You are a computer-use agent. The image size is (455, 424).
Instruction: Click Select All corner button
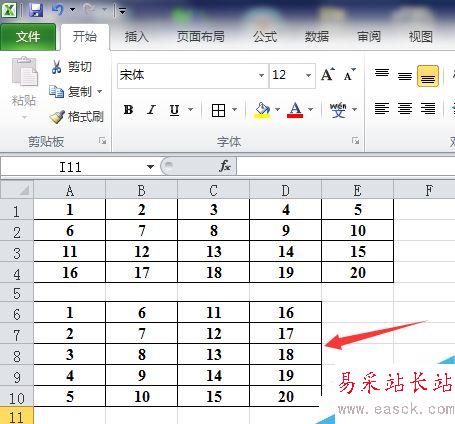tap(17, 190)
